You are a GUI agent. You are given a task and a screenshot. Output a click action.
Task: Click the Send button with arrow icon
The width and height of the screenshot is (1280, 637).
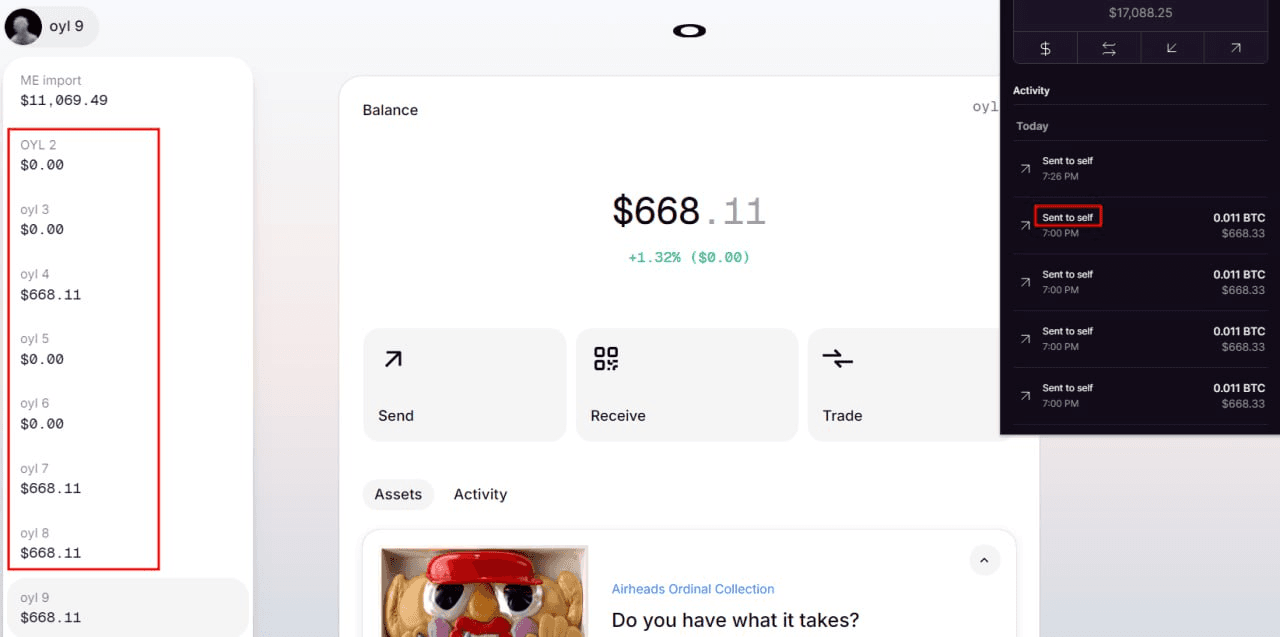[x=464, y=385]
